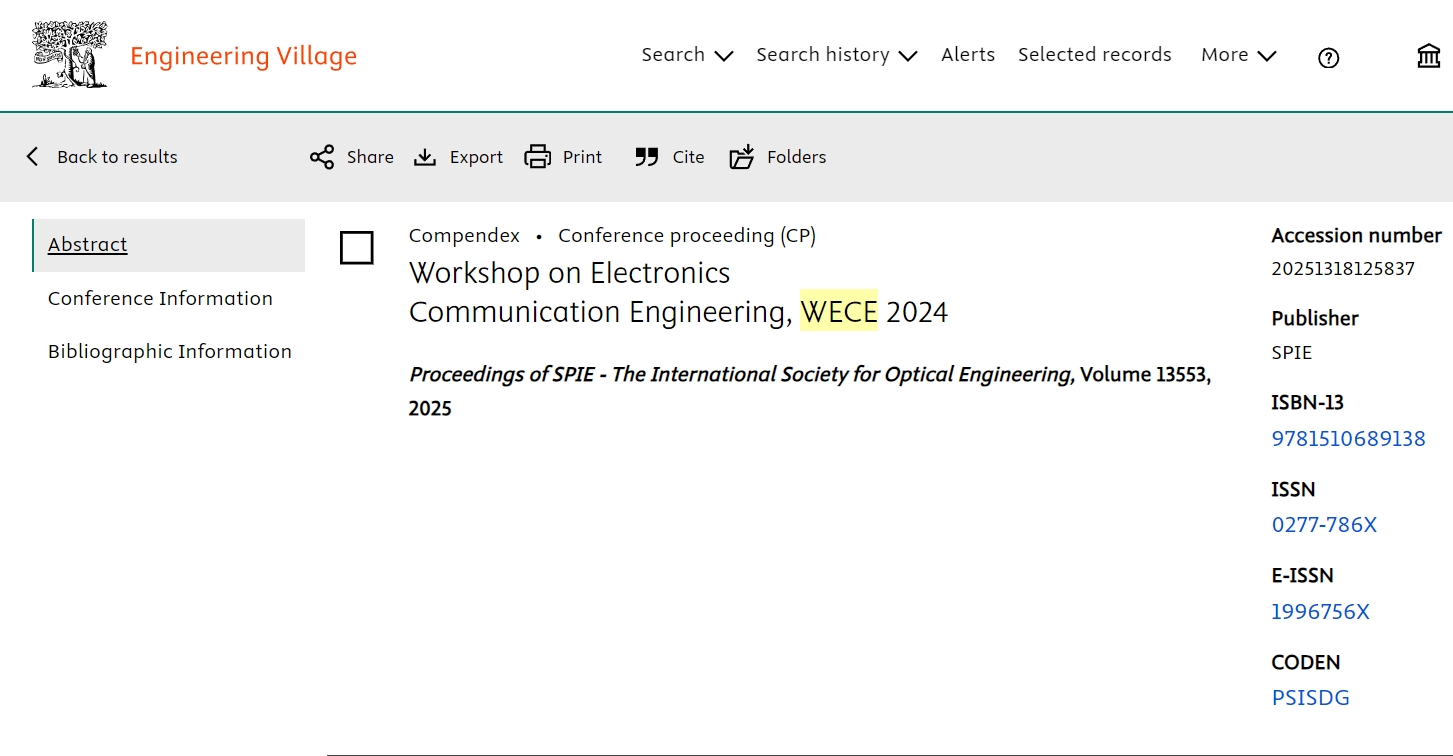The width and height of the screenshot is (1453, 756).
Task: Click the Conference proceeding (CP) label
Action: pos(687,236)
